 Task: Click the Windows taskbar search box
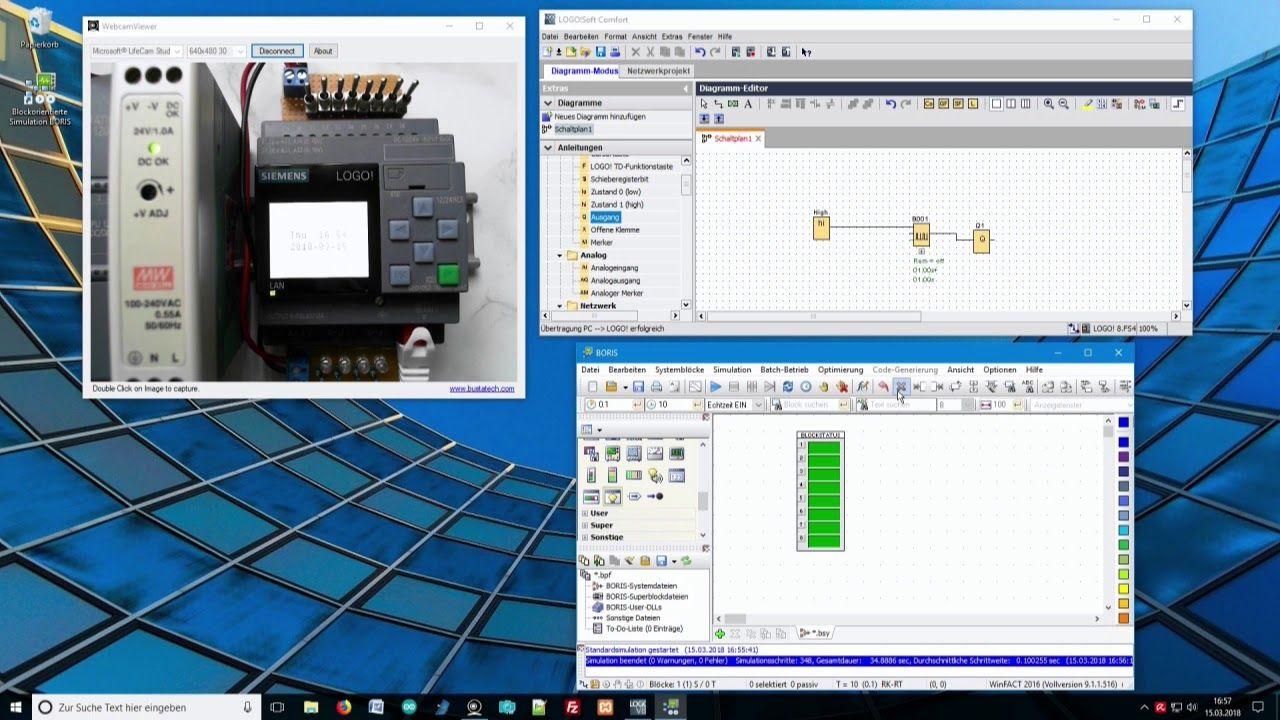click(x=147, y=707)
